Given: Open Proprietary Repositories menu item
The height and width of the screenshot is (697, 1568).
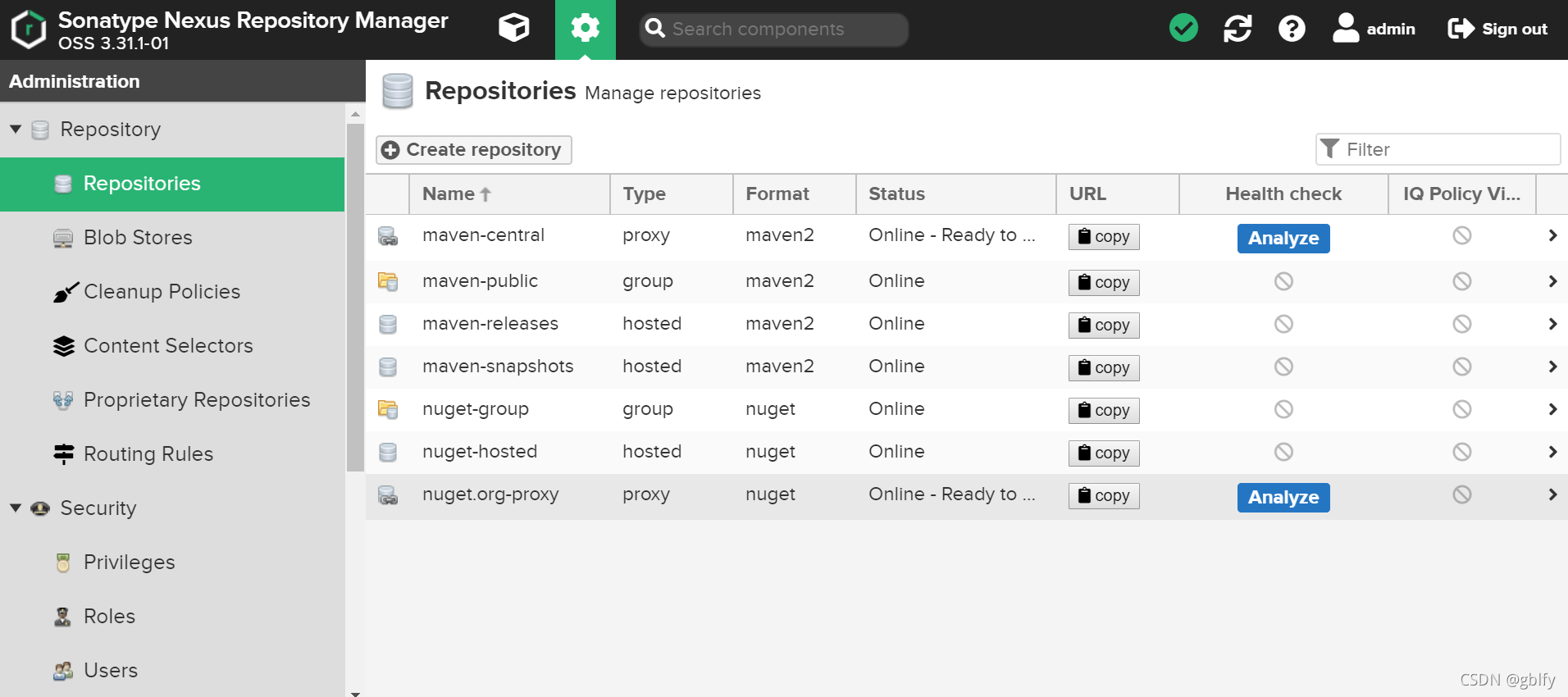Looking at the screenshot, I should [172, 400].
